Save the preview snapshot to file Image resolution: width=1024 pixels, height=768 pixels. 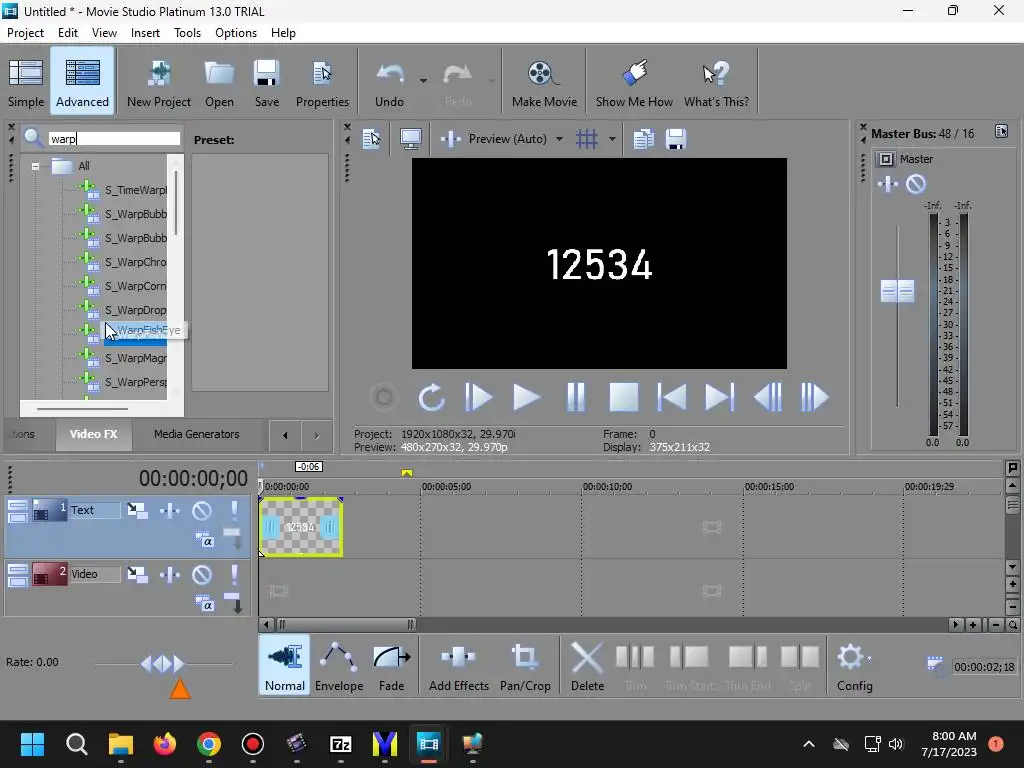click(676, 138)
